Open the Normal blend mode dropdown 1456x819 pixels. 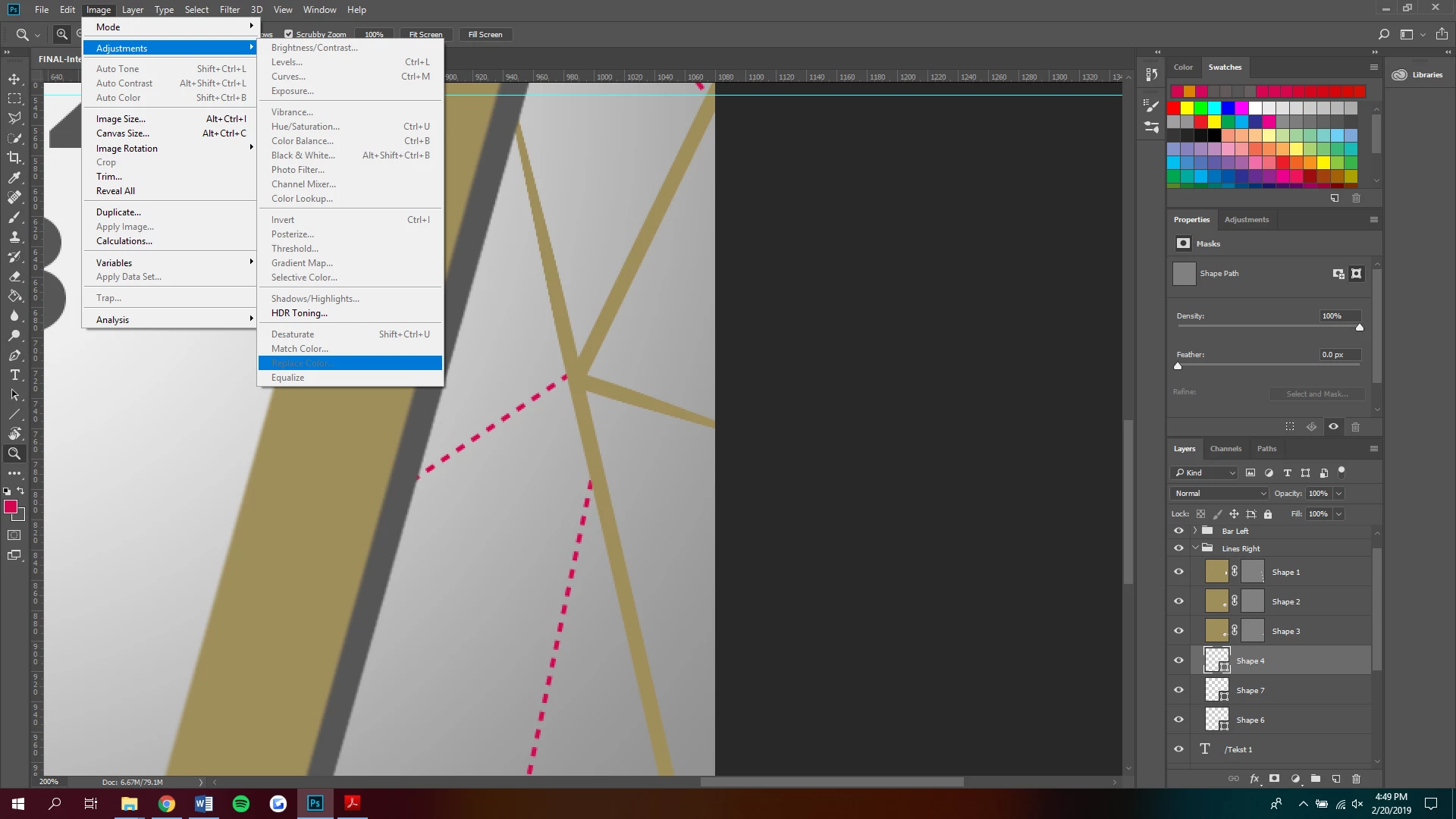click(1220, 493)
